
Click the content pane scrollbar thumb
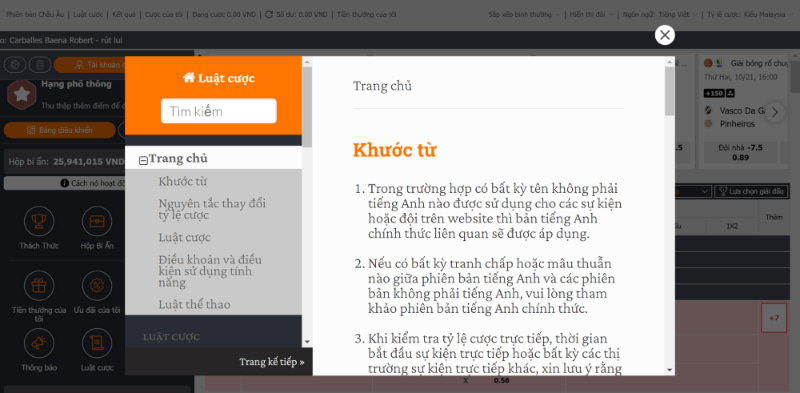669,91
